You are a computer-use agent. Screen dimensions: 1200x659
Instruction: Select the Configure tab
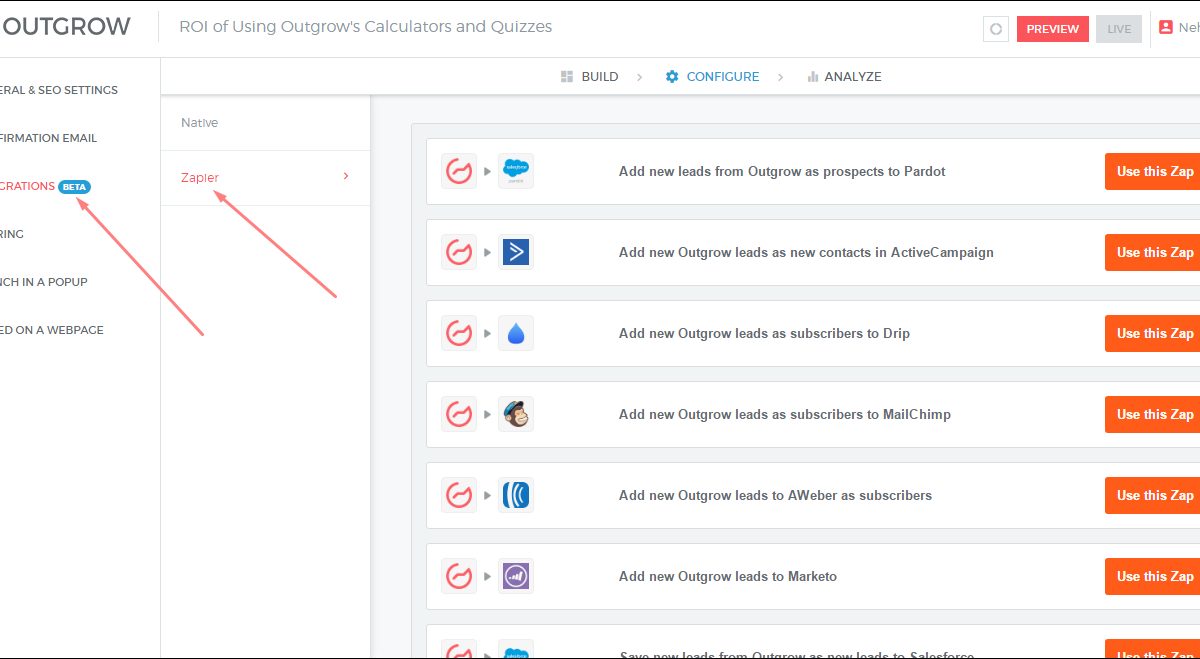tap(712, 77)
